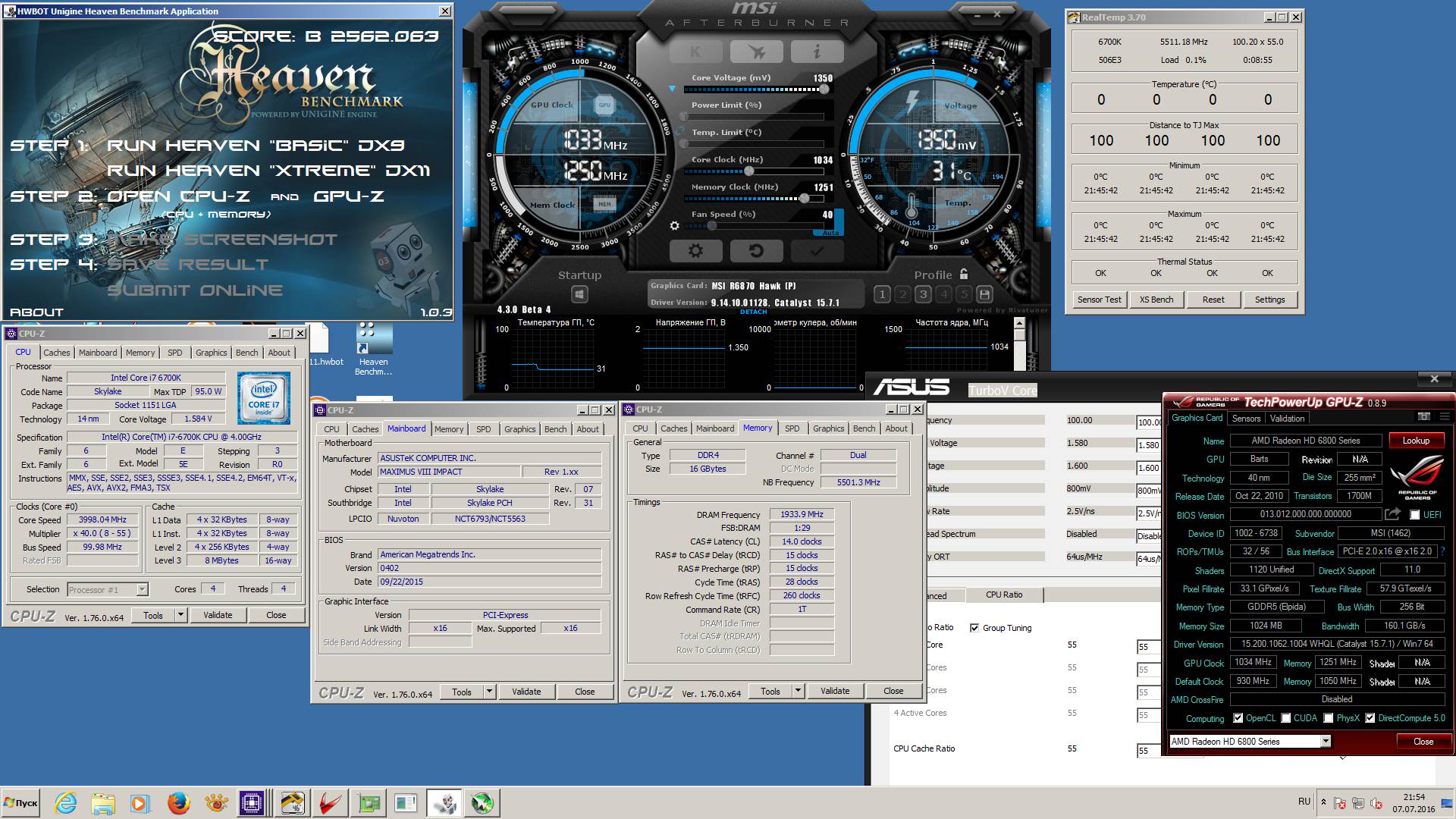
Task: Select Afterburner profile slot 3
Action: 923,294
